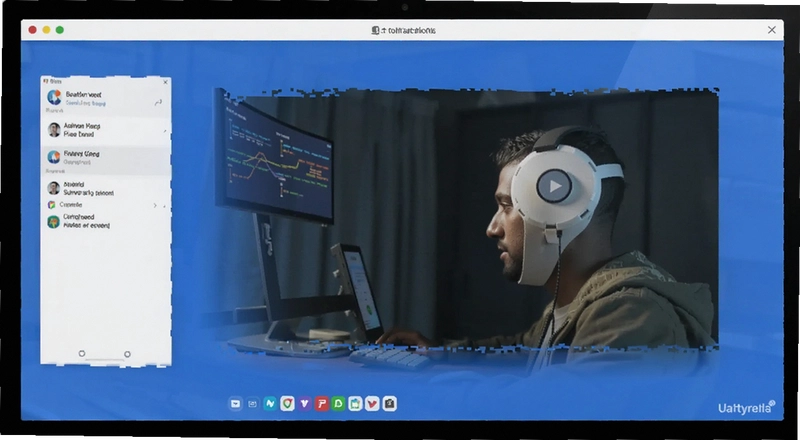800x440 pixels.
Task: Open the red checkmark V dock icon
Action: coord(372,404)
